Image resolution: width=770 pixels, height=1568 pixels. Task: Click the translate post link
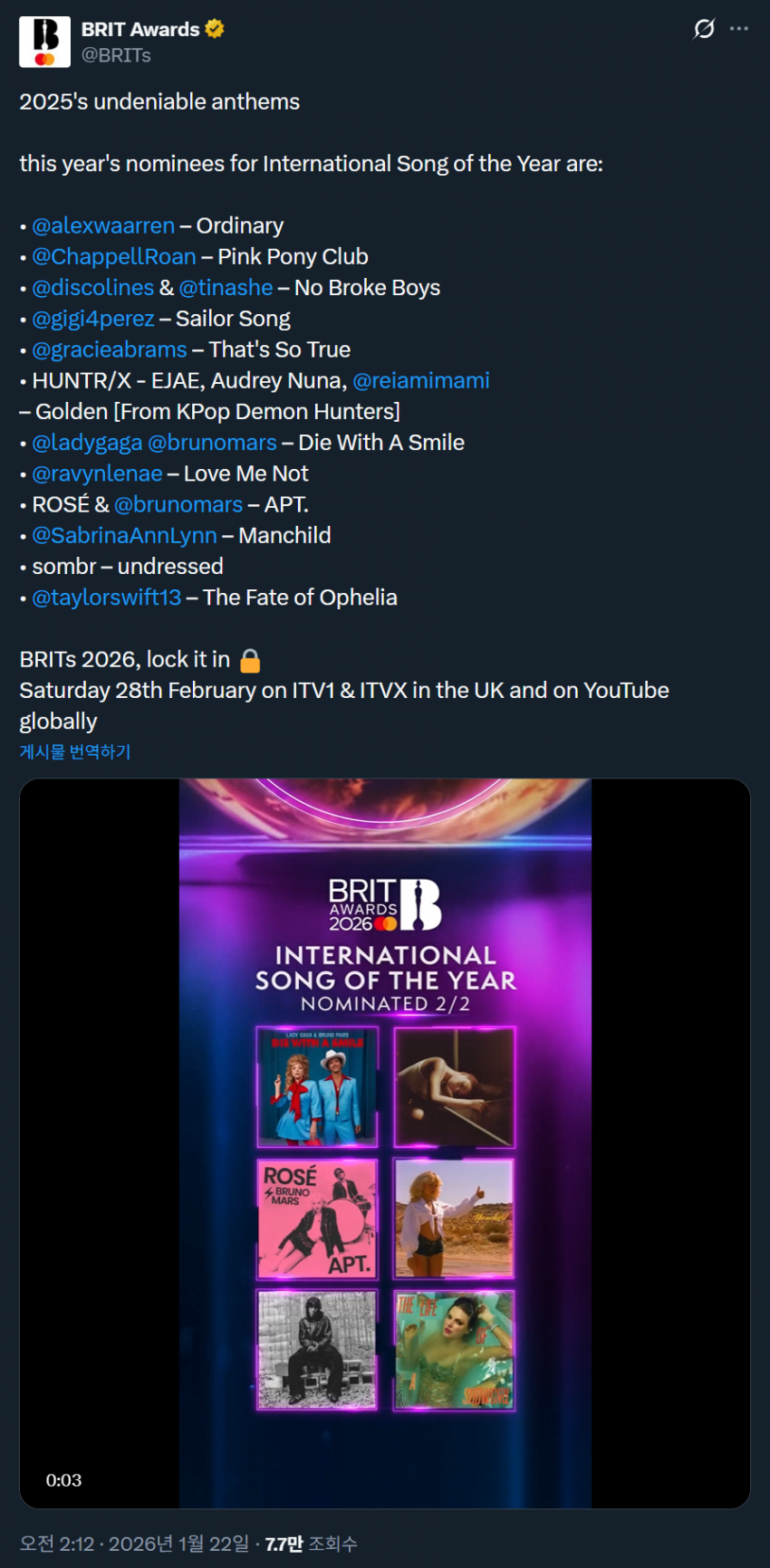coord(75,751)
